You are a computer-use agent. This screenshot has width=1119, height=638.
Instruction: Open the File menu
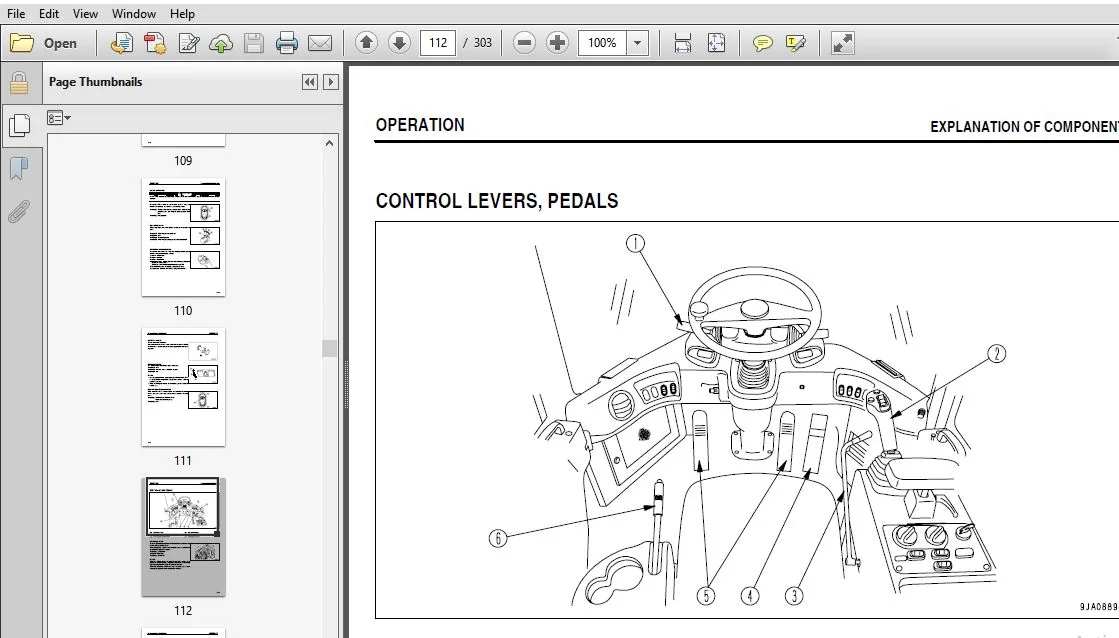[x=16, y=14]
